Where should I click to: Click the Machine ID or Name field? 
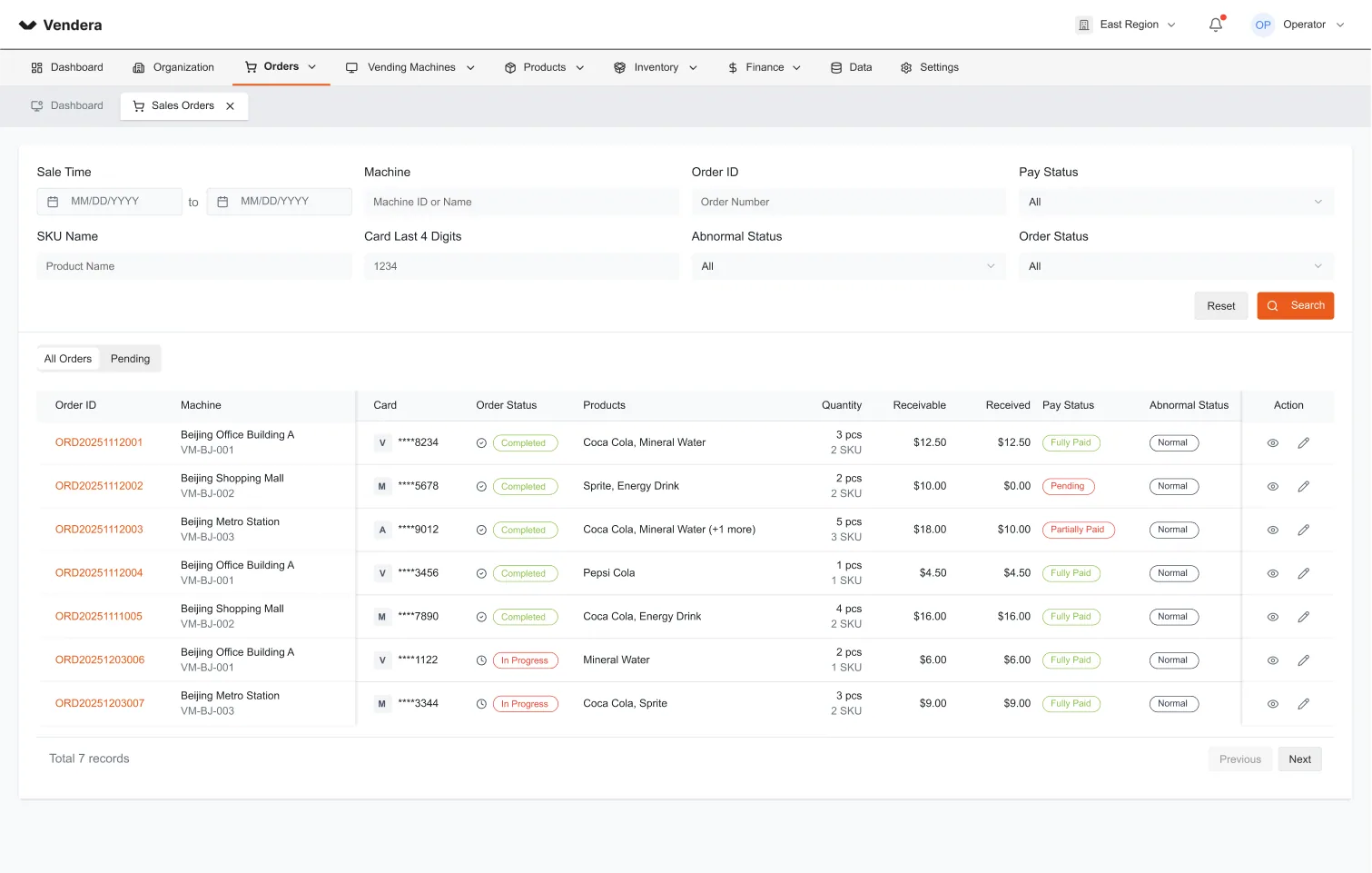coord(521,203)
